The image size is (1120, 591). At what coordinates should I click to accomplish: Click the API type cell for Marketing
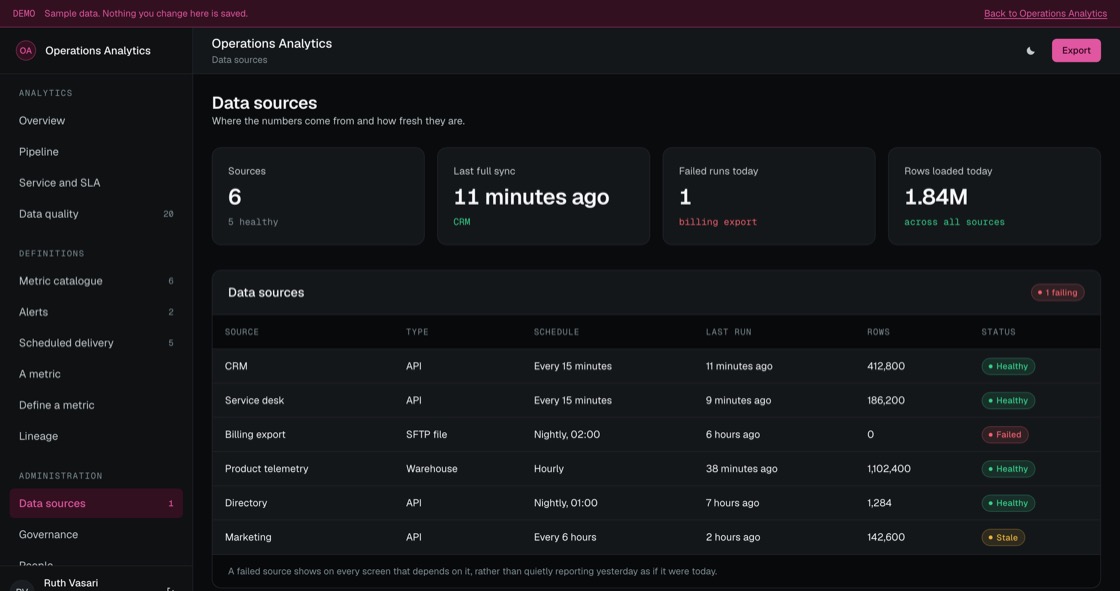click(414, 537)
